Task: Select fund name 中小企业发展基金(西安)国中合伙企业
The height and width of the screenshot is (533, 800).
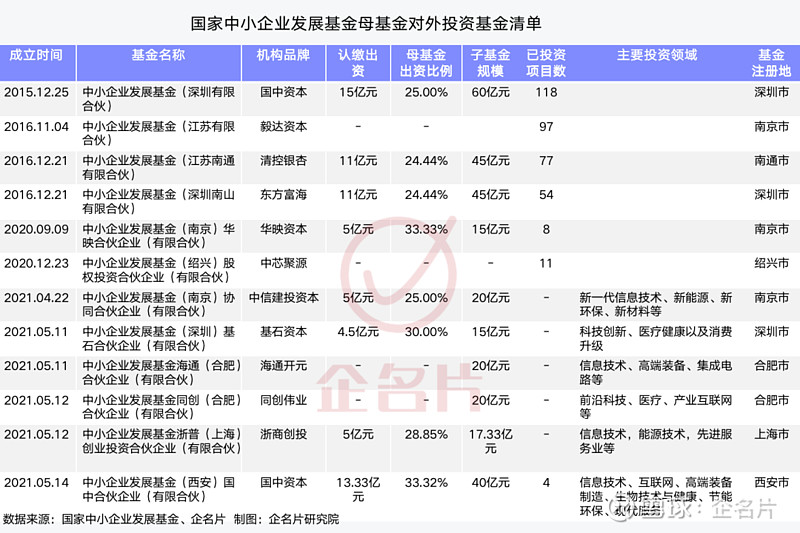Action: pyautogui.click(x=158, y=489)
